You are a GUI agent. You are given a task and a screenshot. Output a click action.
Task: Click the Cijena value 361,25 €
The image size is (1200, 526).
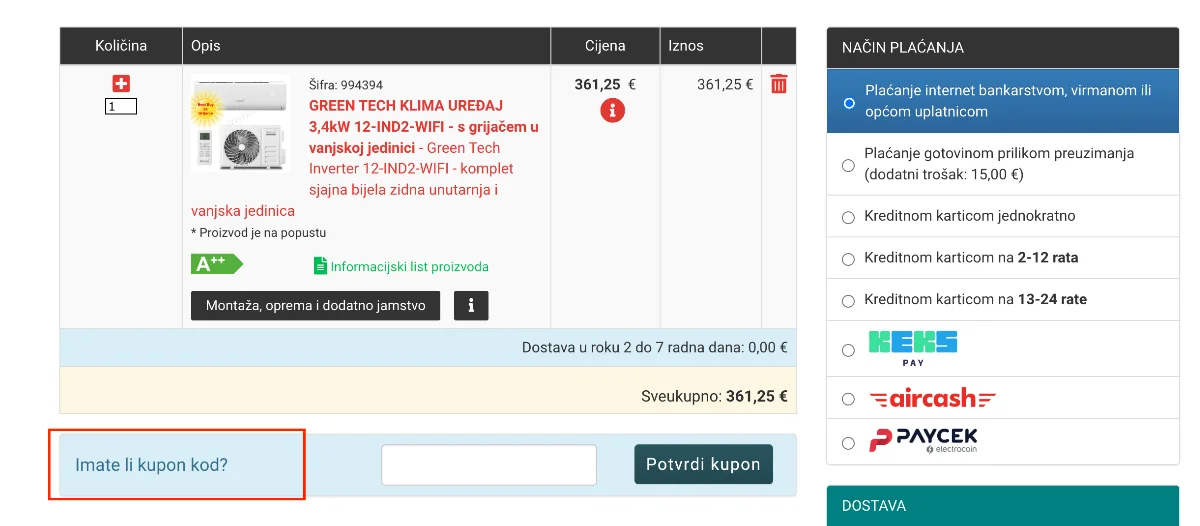coord(605,85)
